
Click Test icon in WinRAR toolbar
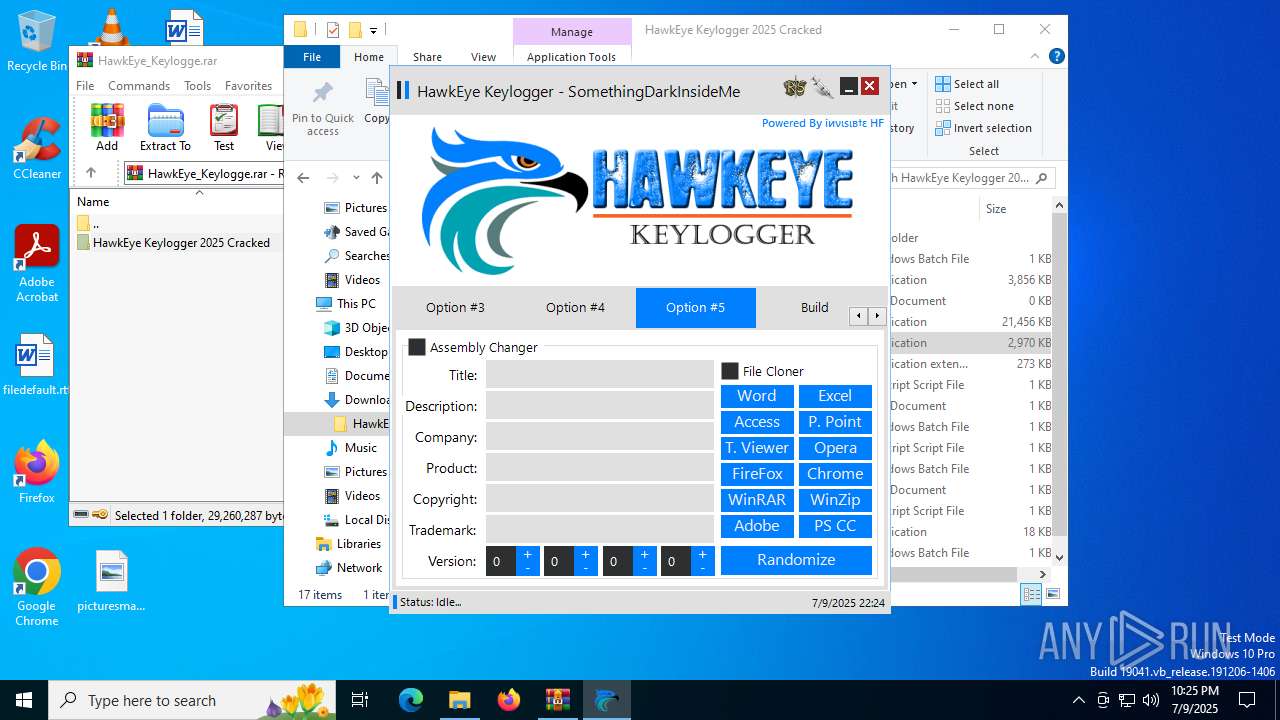(224, 128)
